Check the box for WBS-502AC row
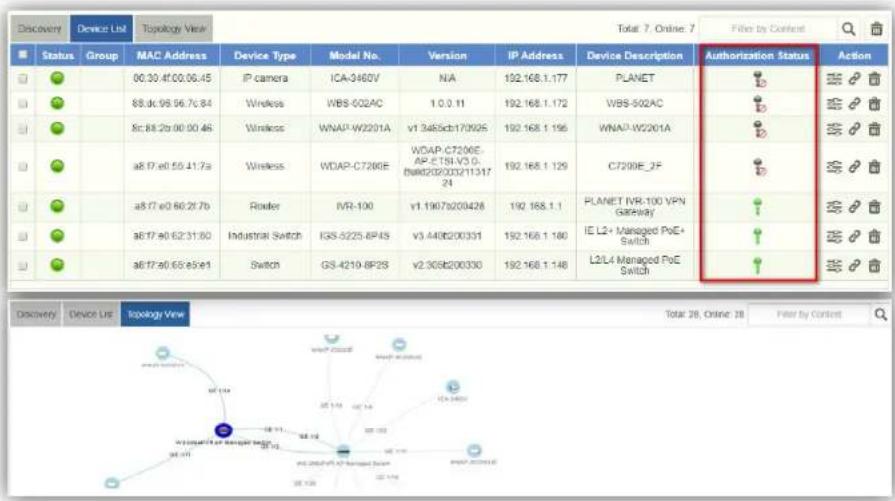The image size is (895, 501). (x=23, y=104)
